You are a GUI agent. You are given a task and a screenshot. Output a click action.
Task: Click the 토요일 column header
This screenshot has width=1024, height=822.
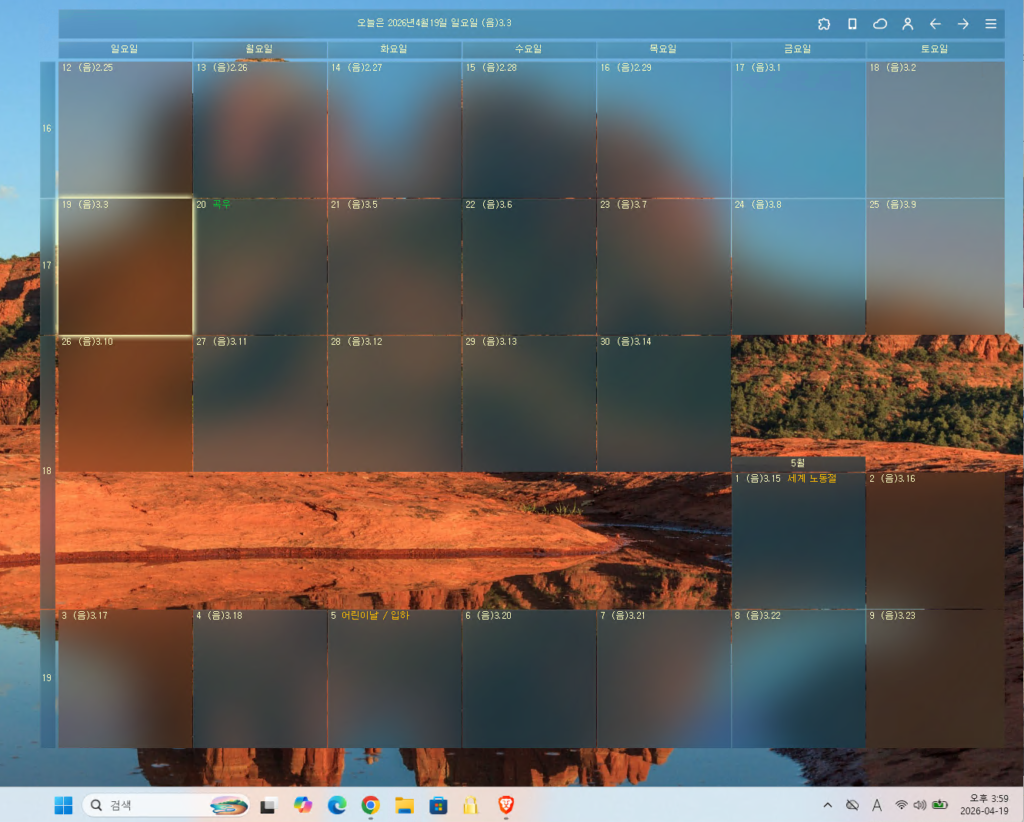[x=935, y=49]
